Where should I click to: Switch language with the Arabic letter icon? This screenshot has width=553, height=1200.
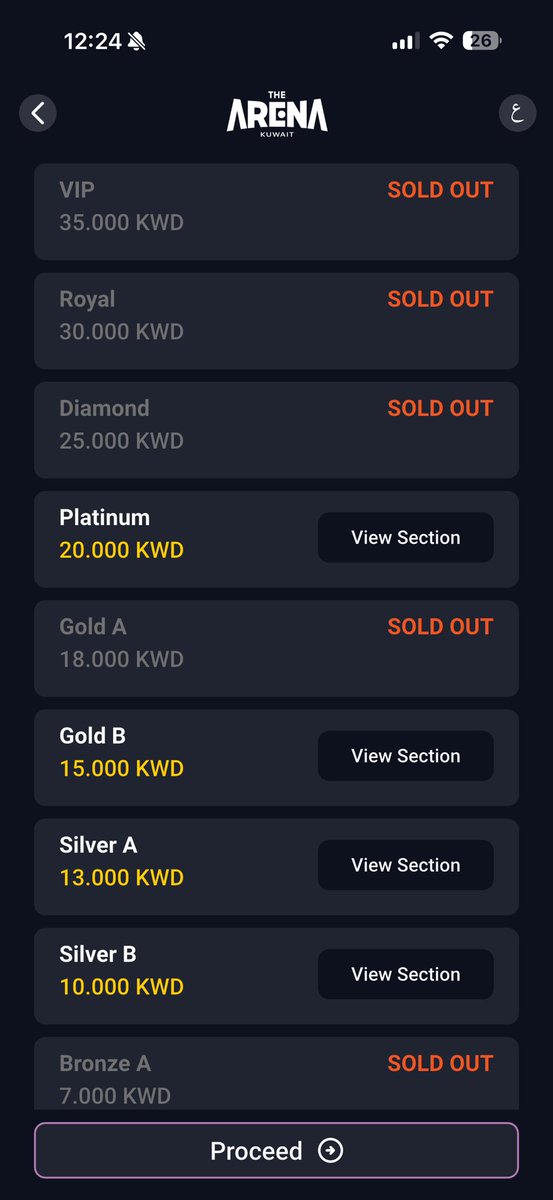pyautogui.click(x=517, y=113)
